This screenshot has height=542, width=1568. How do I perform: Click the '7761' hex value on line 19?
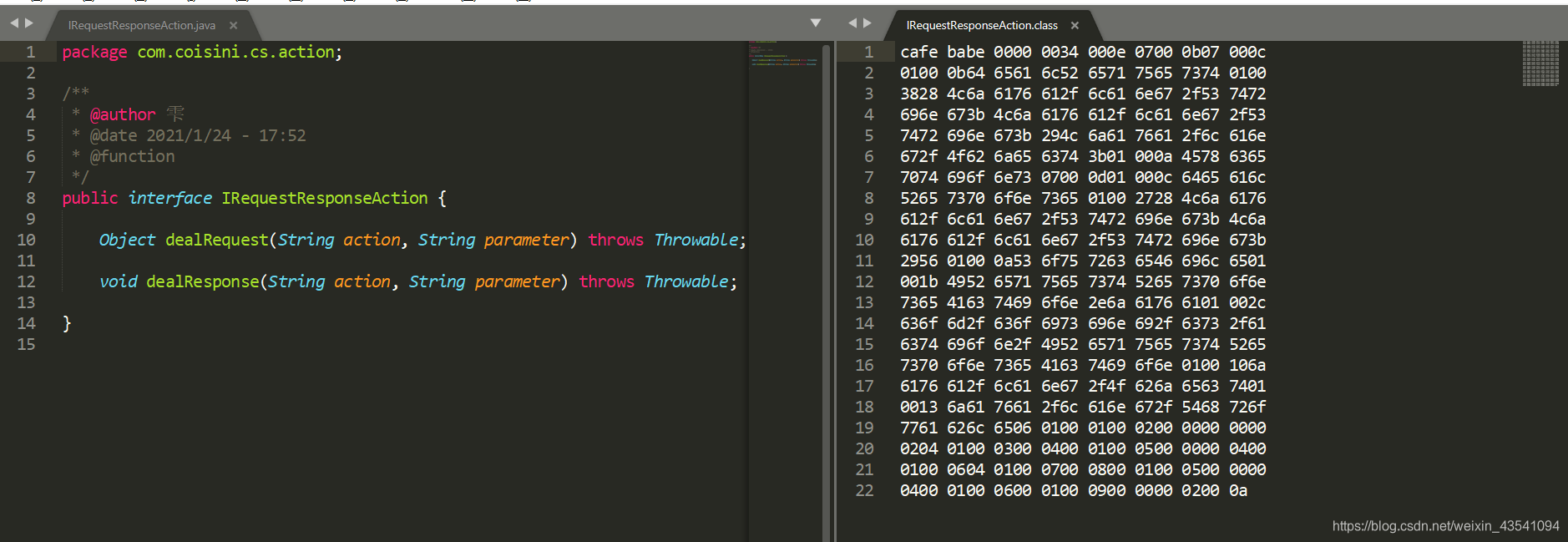[918, 428]
